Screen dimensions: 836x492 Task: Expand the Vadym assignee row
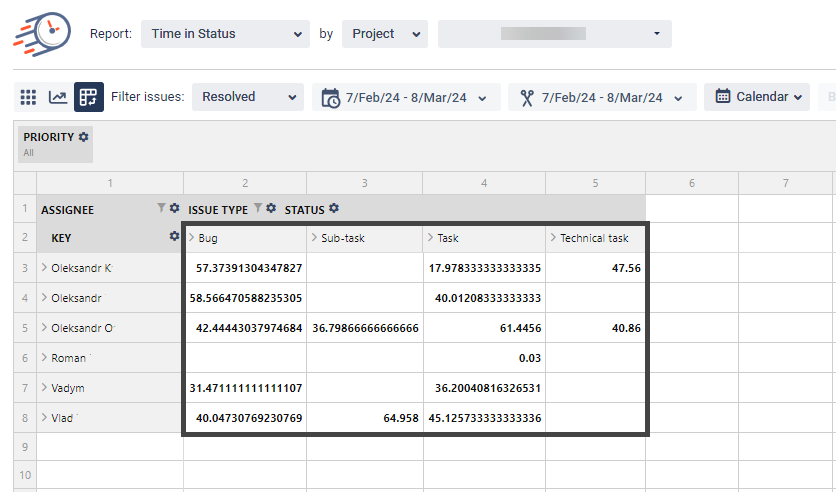click(x=44, y=388)
